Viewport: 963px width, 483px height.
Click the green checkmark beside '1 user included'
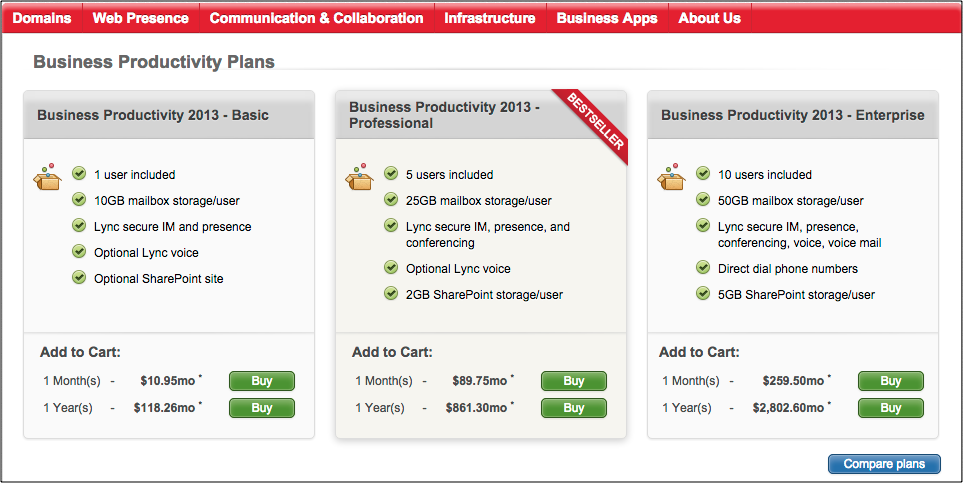pyautogui.click(x=79, y=174)
